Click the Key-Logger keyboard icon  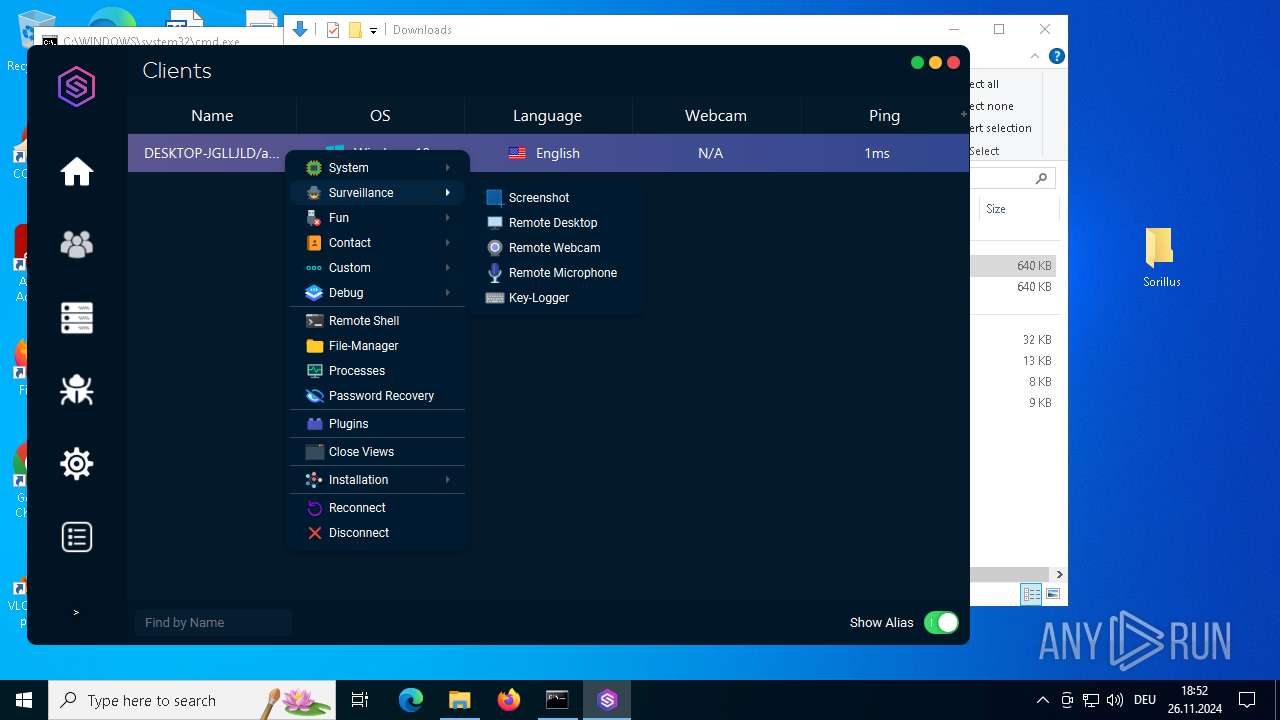pyautogui.click(x=494, y=298)
